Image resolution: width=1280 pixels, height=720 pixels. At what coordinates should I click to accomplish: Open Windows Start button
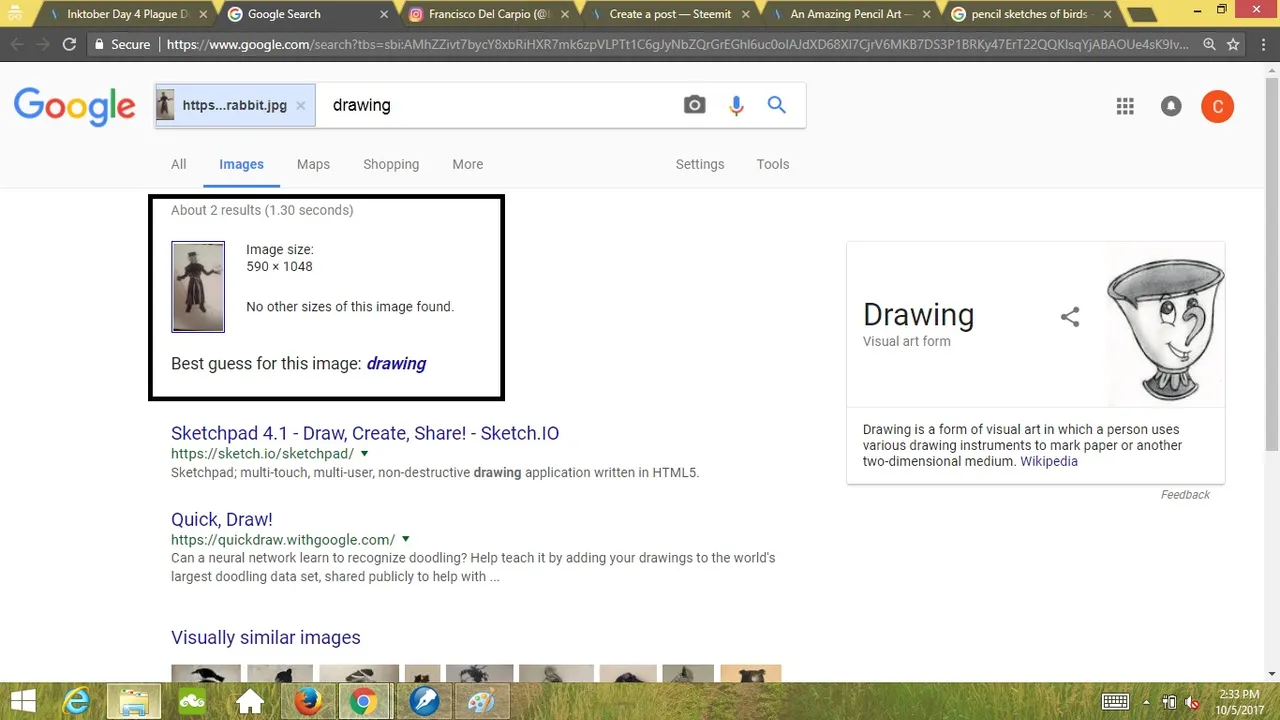(23, 701)
